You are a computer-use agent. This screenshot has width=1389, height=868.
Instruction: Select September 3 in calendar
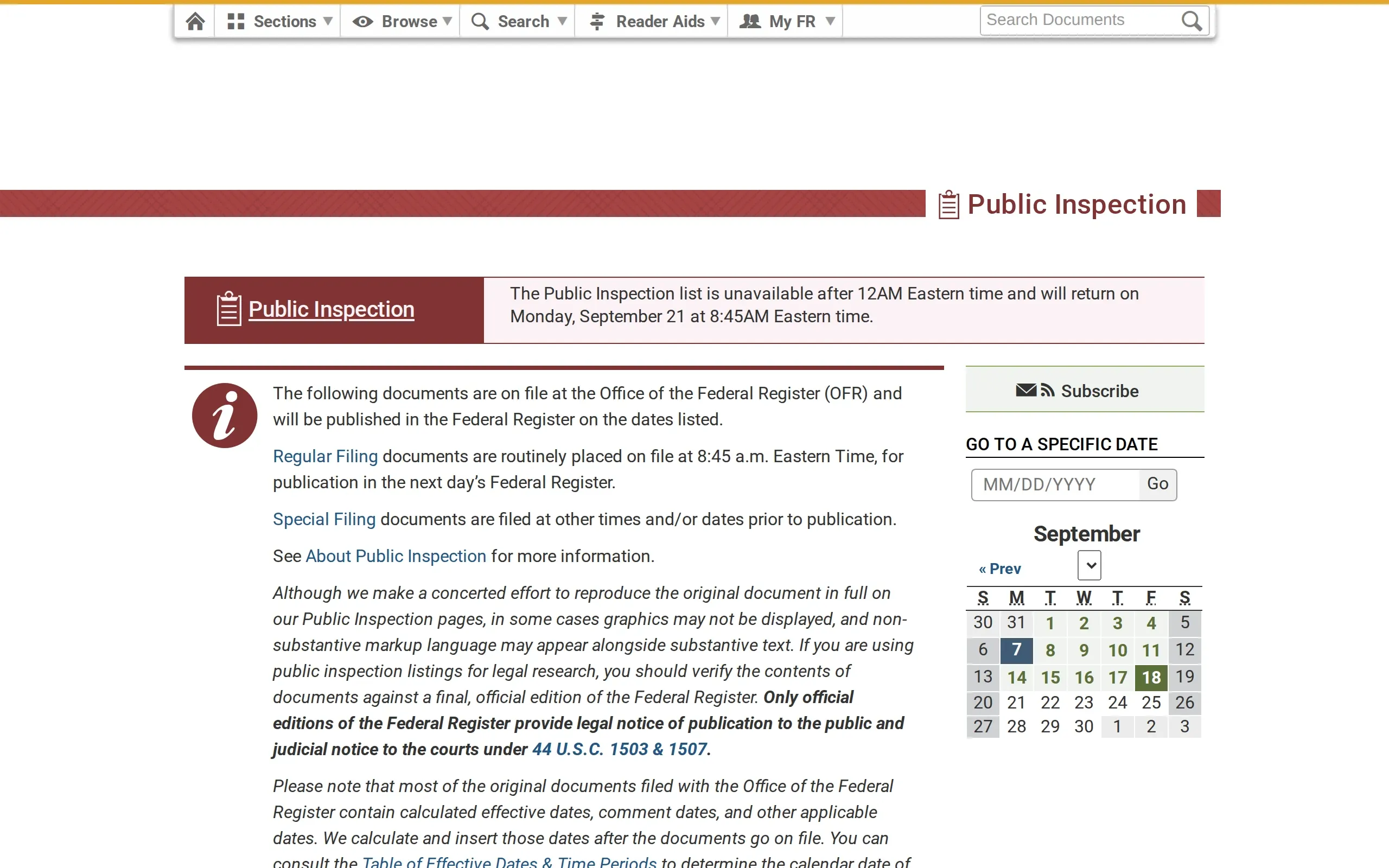1118,623
